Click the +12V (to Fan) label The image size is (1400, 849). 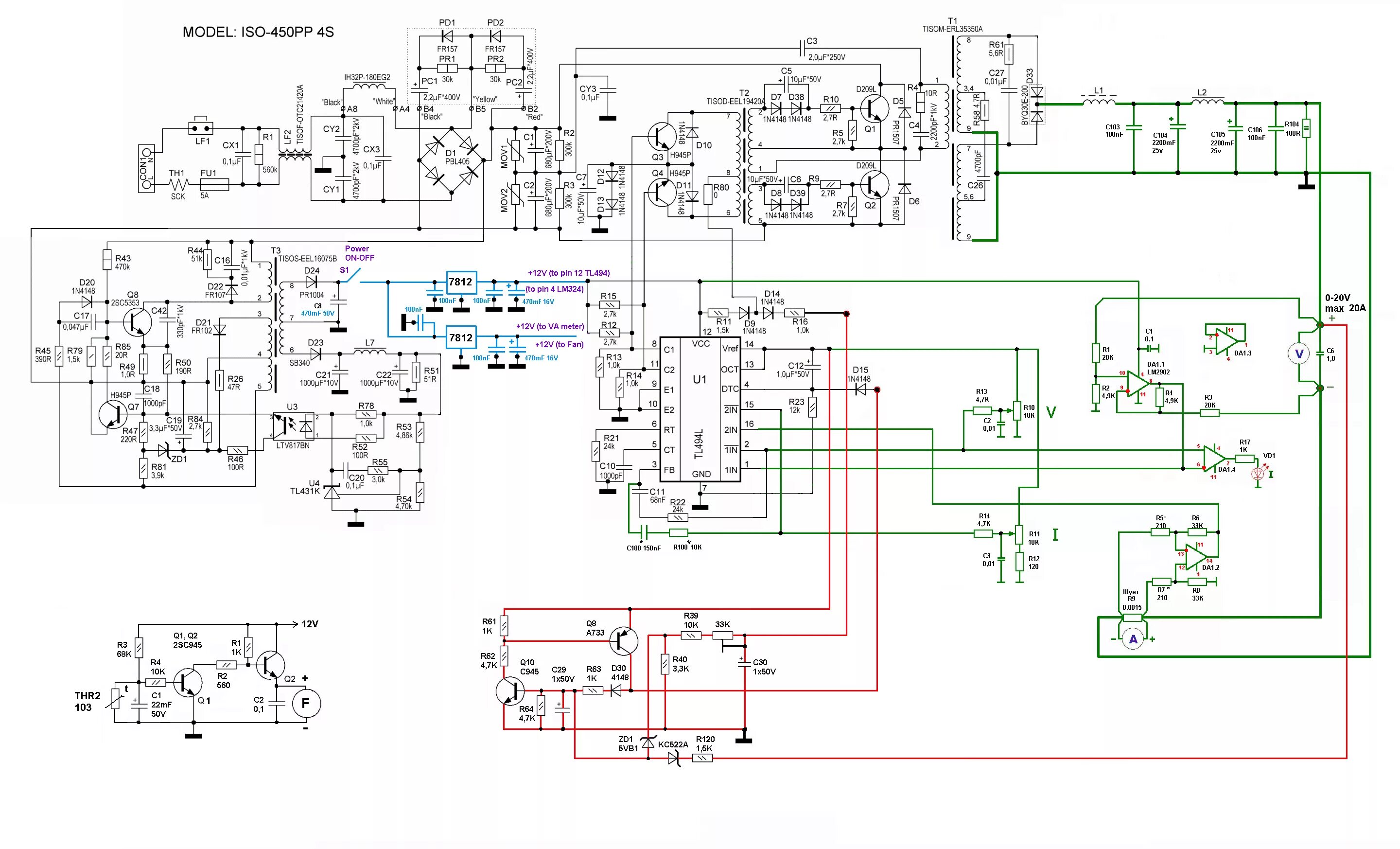coord(559,344)
